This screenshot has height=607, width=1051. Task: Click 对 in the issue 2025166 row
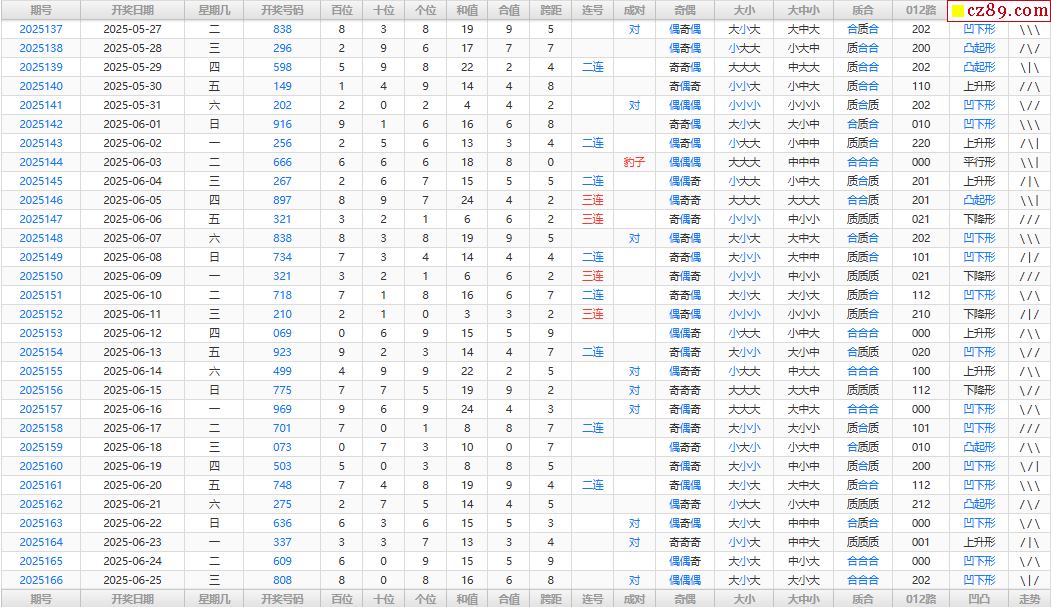click(634, 580)
